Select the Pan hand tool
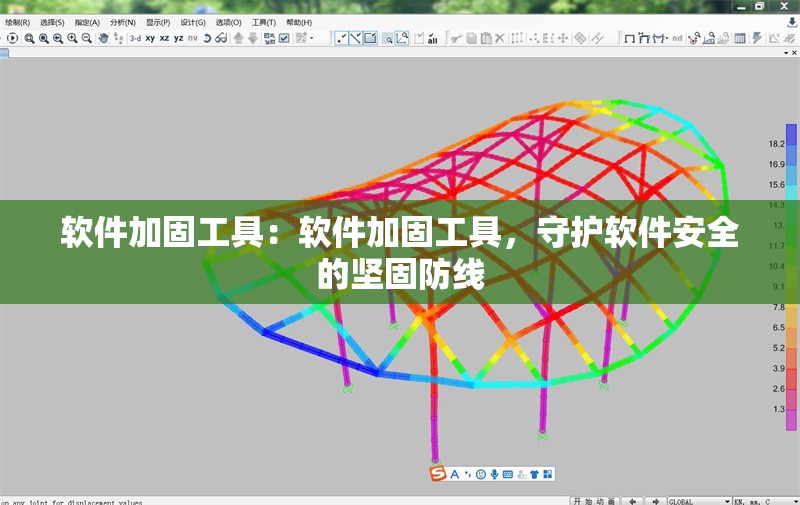The image size is (800, 505). coord(104,38)
